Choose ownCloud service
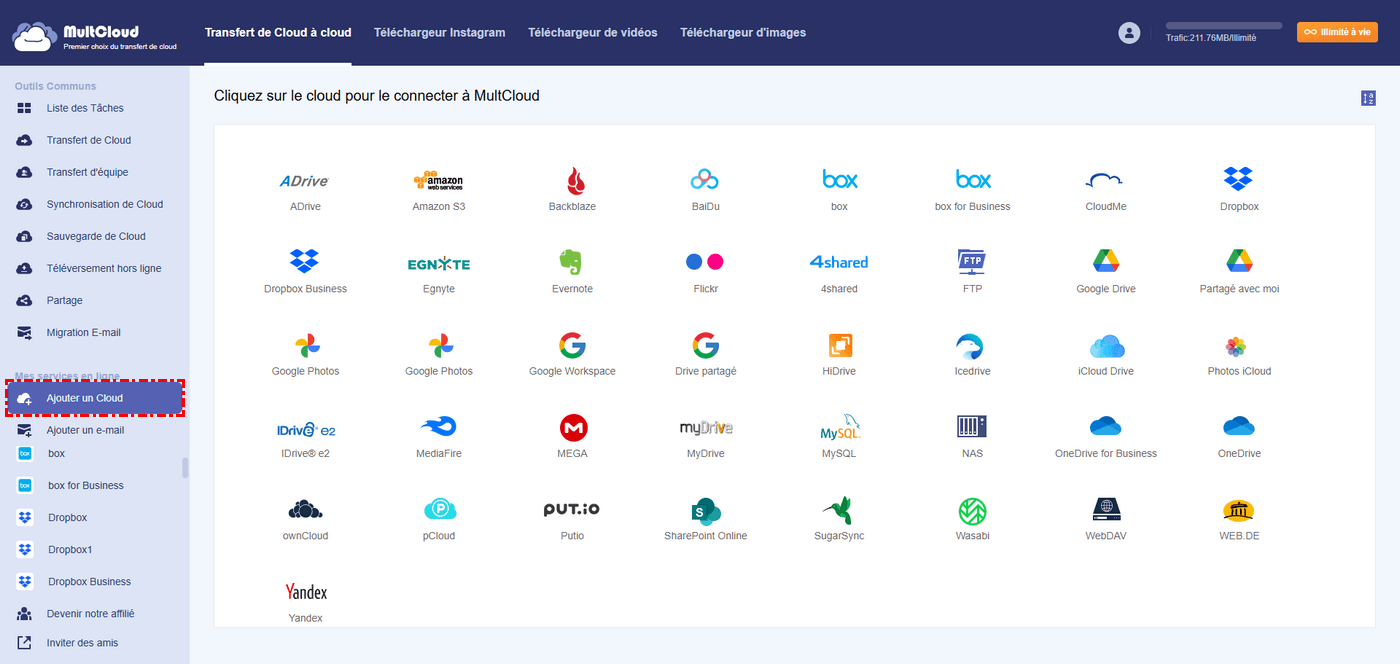 click(x=305, y=510)
